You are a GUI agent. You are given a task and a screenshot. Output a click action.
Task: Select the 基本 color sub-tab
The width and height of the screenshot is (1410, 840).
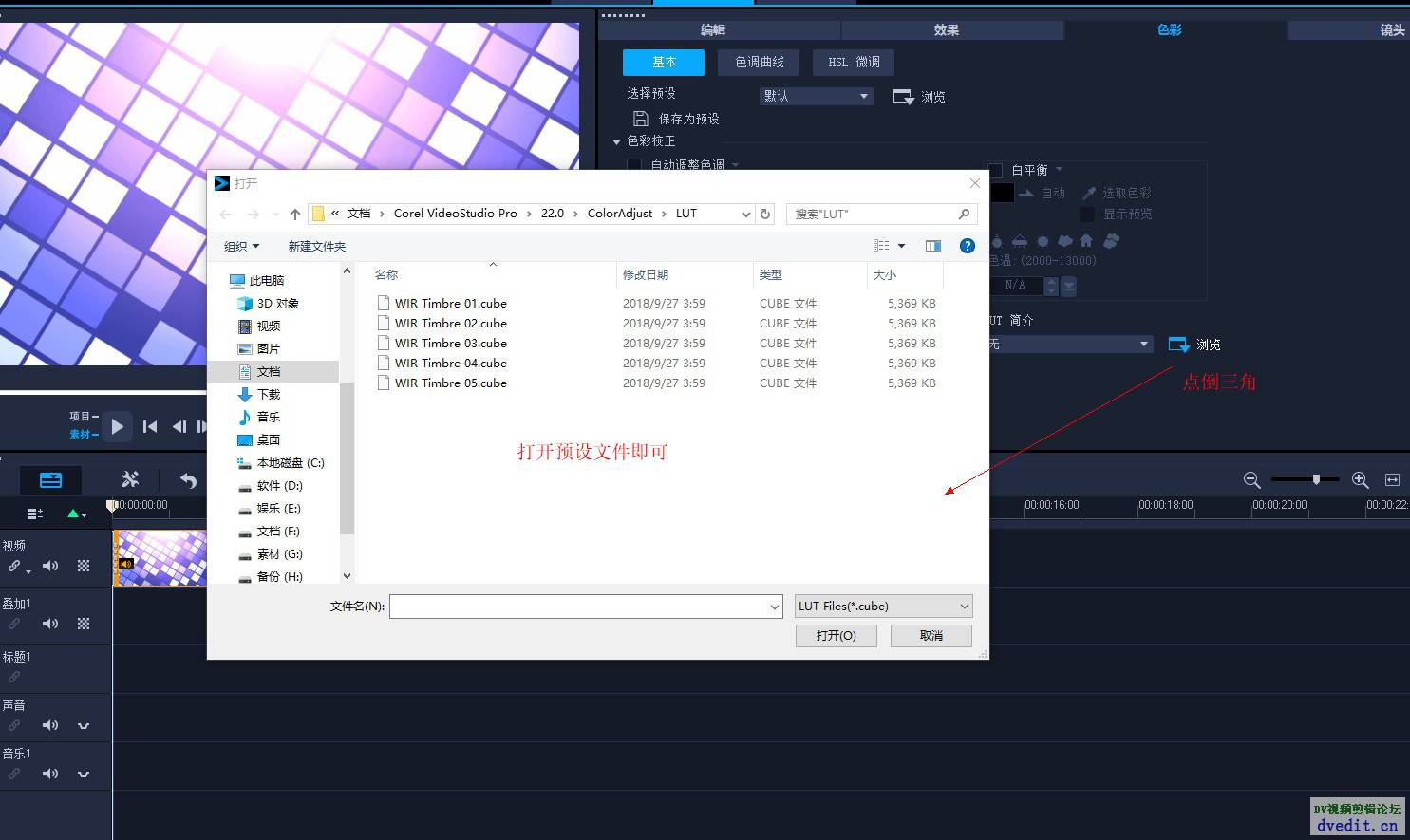664,63
